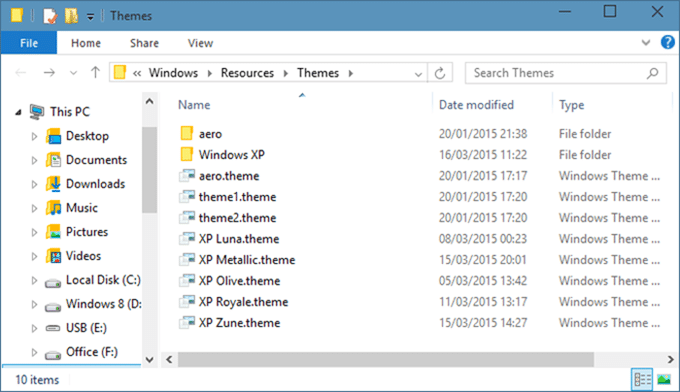Select the theme1.theme file icon

(x=187, y=196)
